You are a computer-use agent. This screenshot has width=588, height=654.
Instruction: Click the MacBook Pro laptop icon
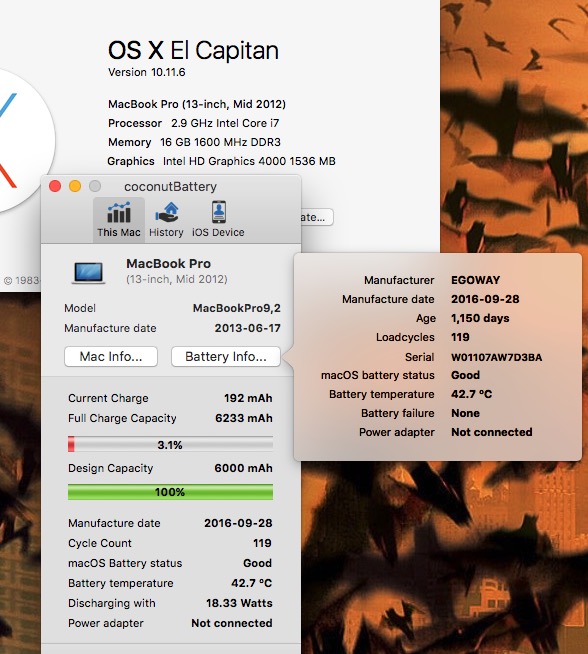[x=88, y=272]
